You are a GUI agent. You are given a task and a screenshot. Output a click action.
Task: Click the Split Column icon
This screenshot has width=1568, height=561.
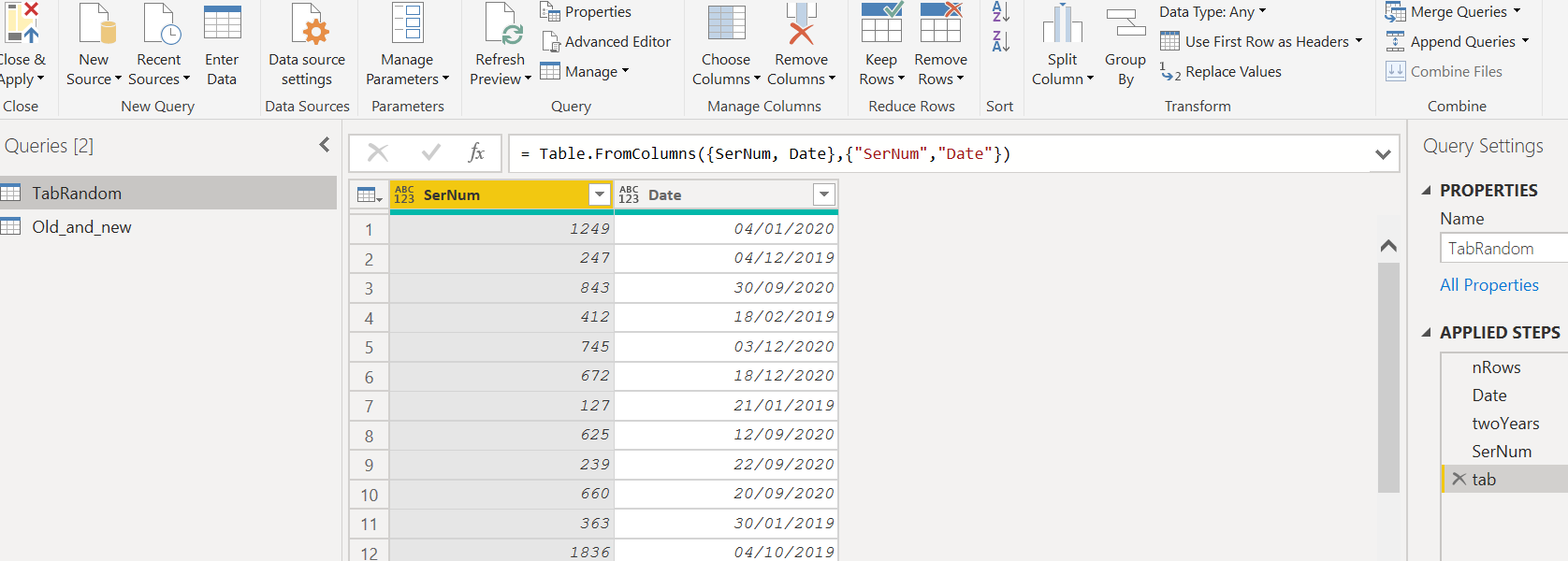point(1063,23)
